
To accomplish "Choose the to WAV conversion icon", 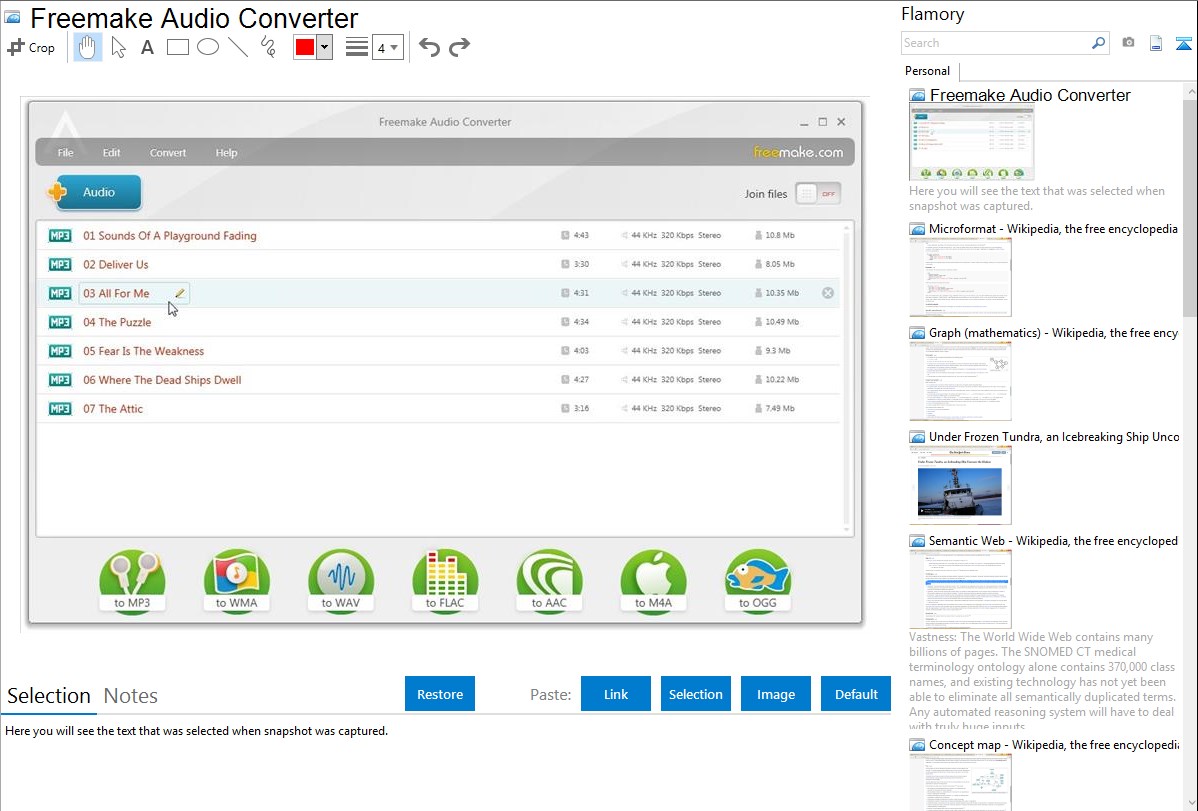I will coord(341,581).
